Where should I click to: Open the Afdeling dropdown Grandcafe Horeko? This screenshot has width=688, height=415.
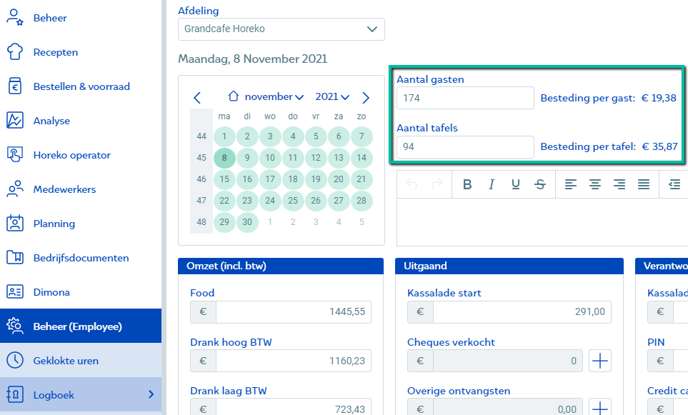point(281,29)
